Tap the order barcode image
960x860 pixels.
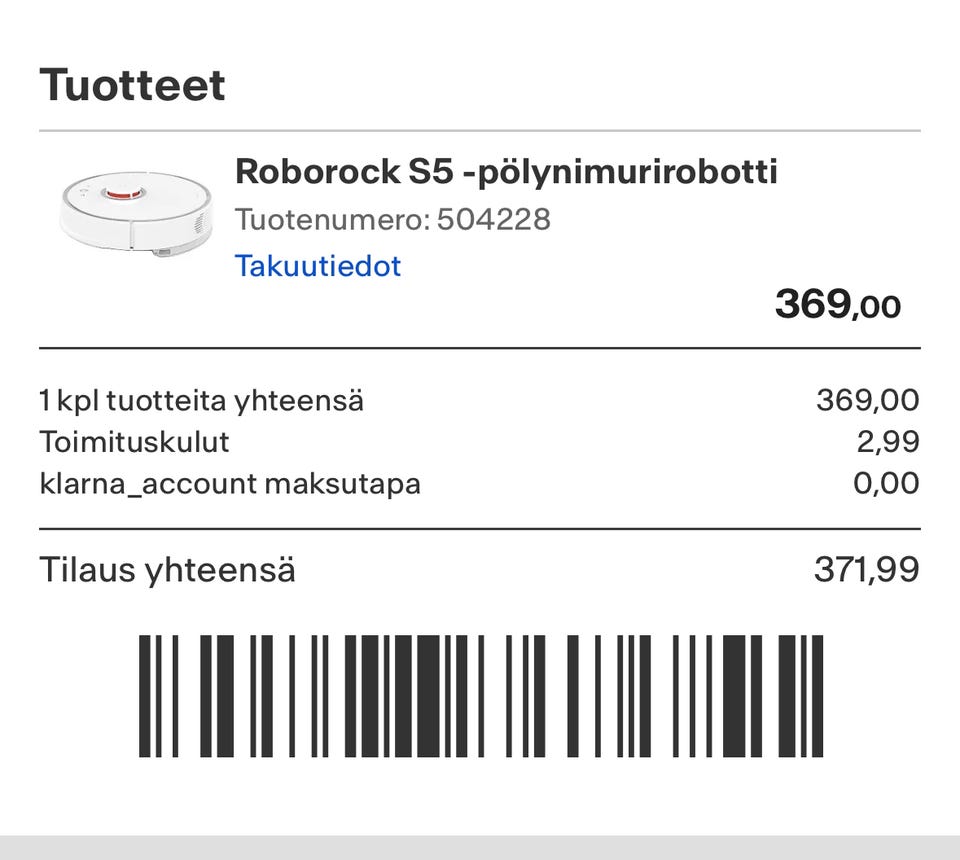[x=480, y=696]
